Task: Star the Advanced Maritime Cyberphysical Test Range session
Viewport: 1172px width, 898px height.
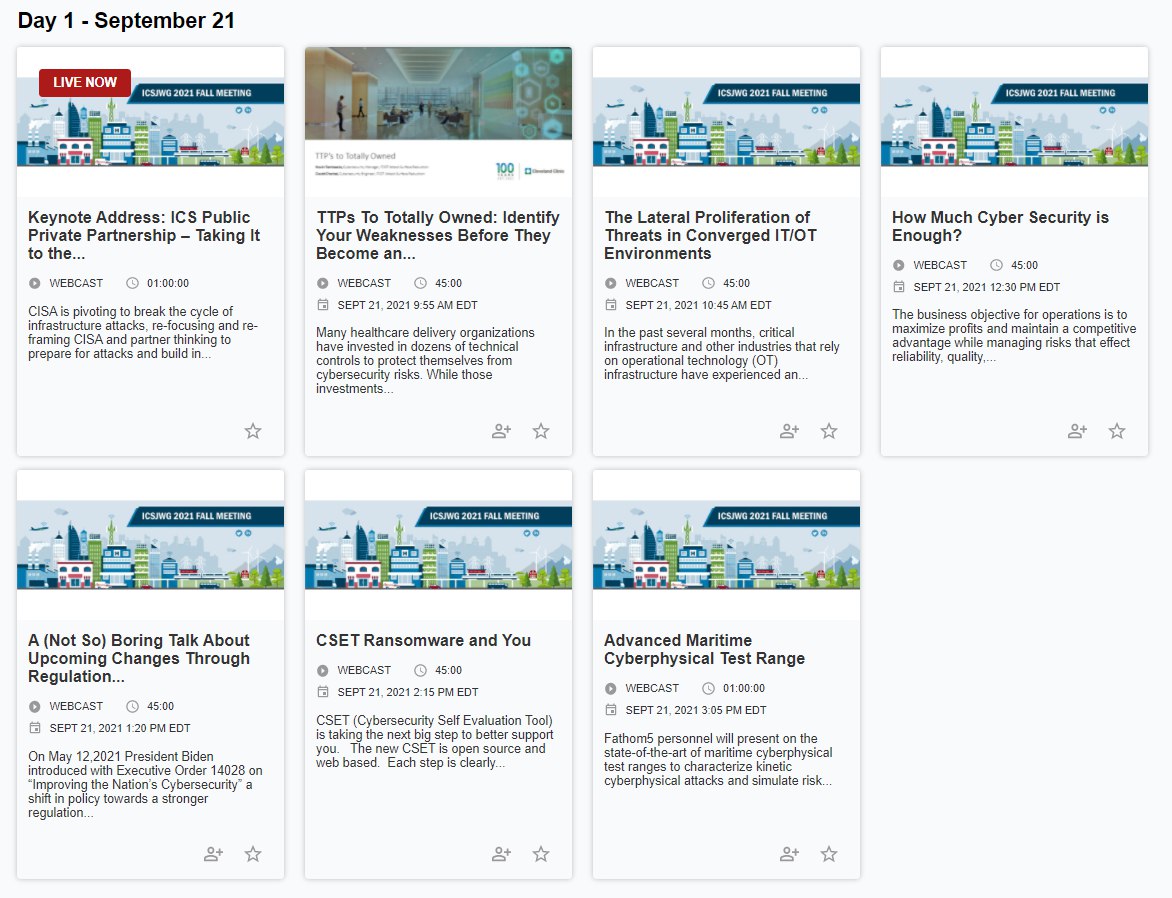Action: [828, 854]
